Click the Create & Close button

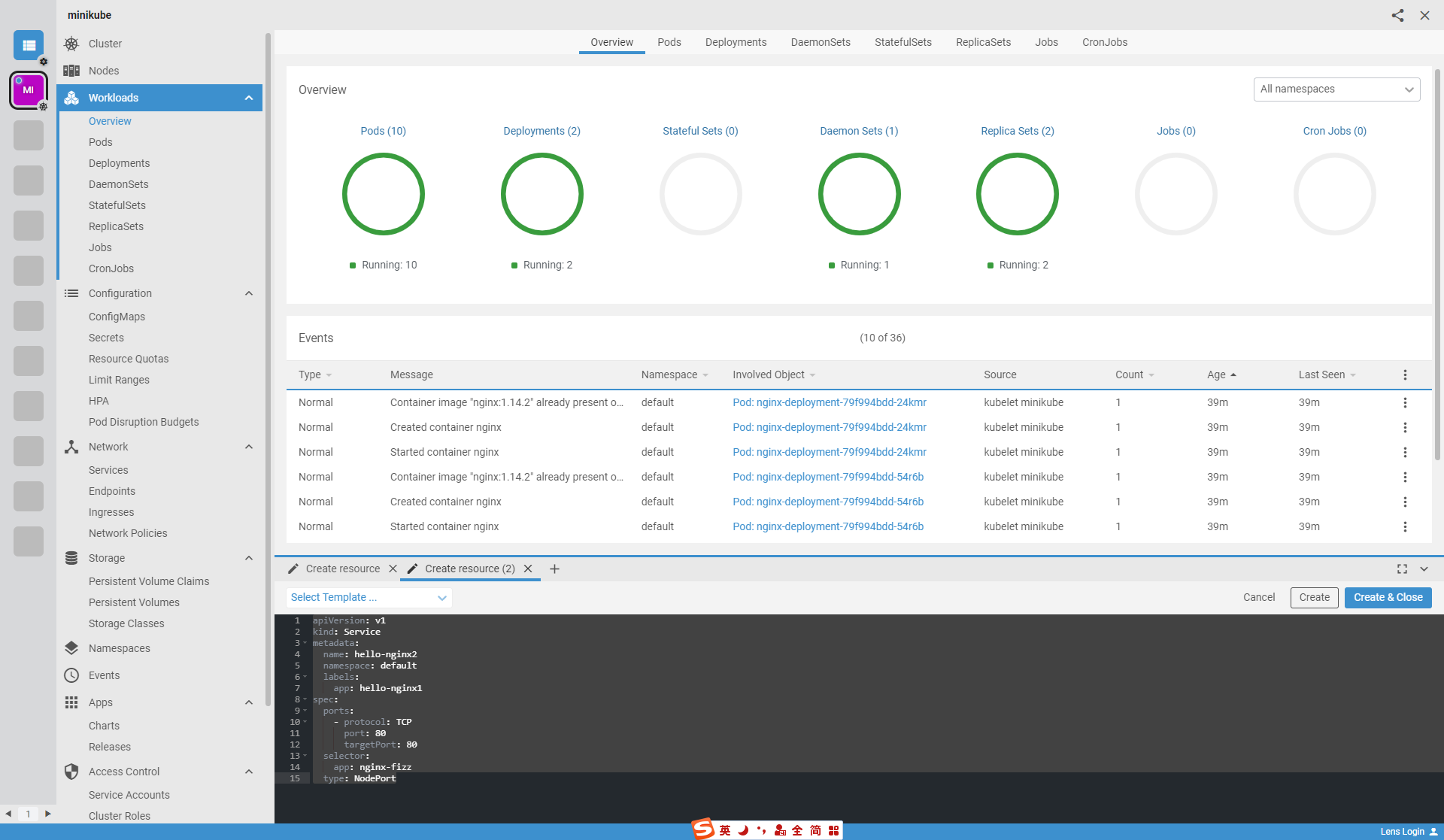pos(1388,597)
